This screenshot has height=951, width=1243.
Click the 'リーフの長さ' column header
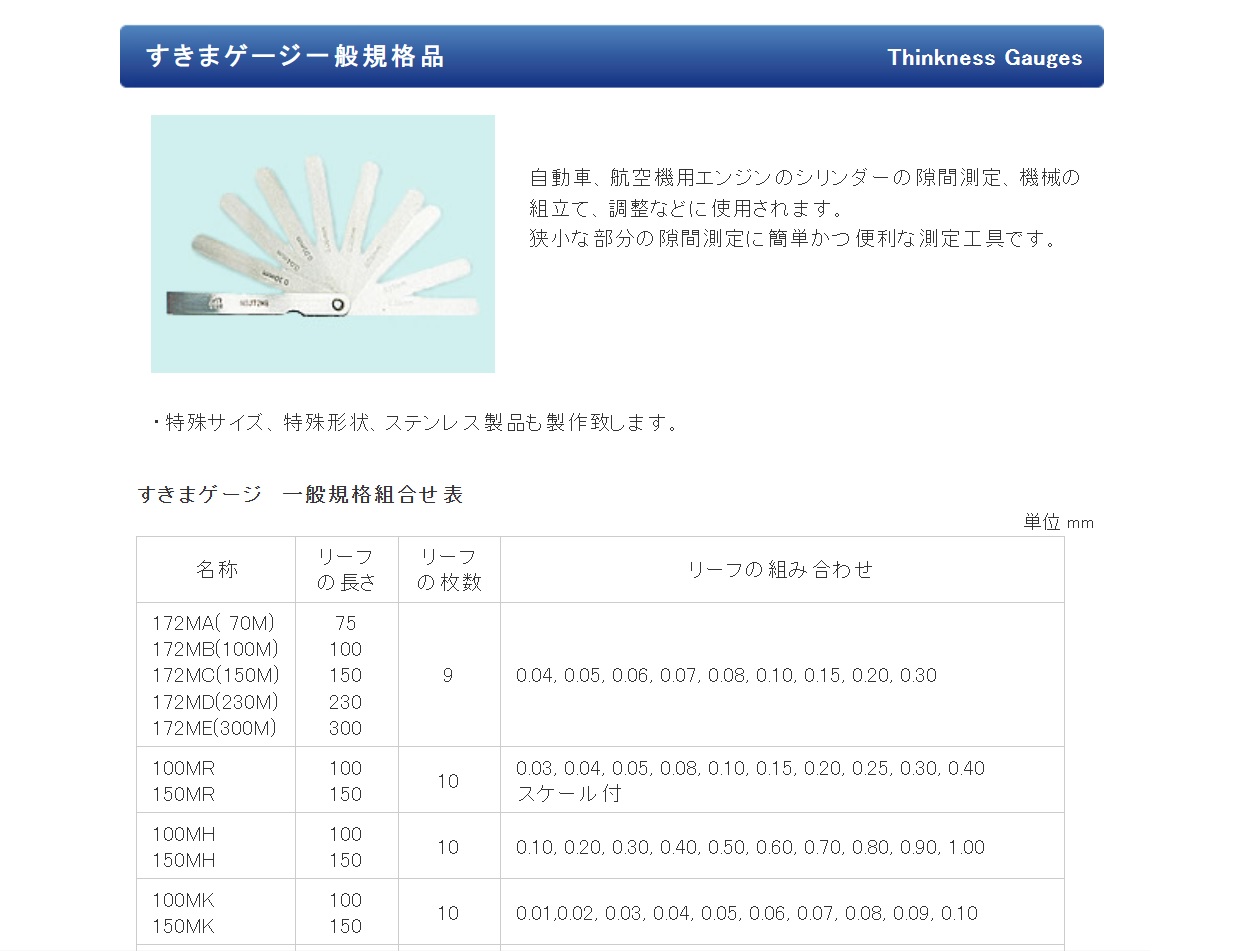[x=346, y=570]
